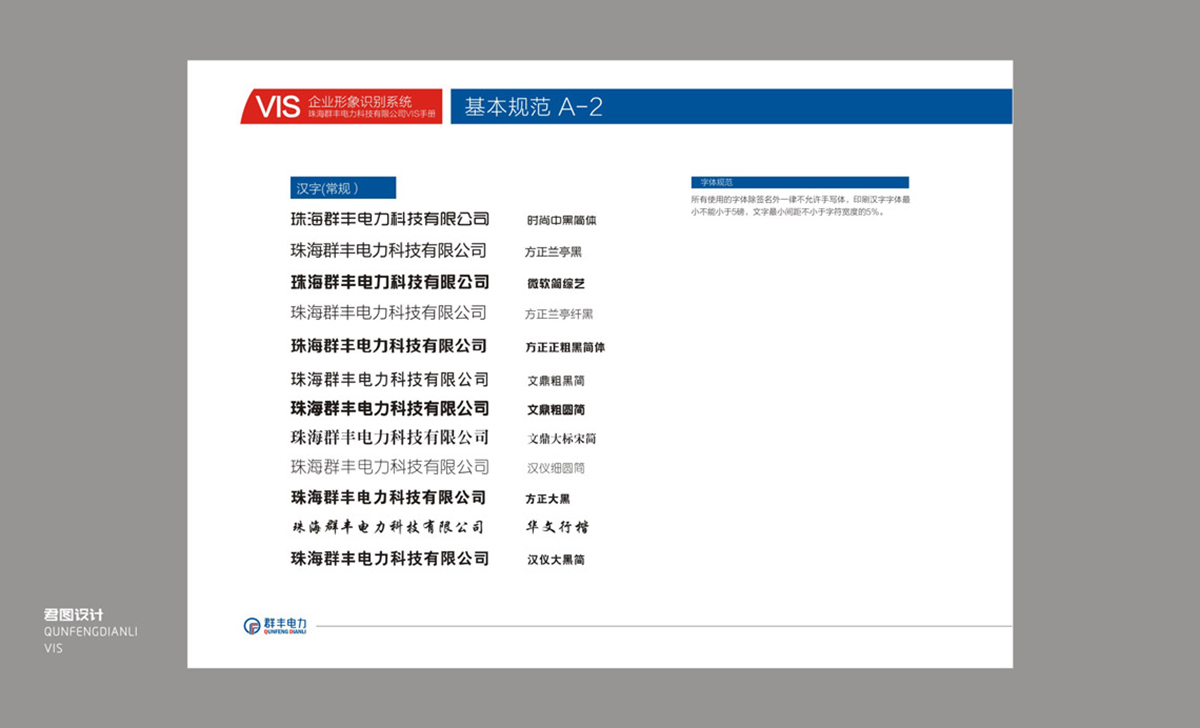The width and height of the screenshot is (1200, 728).
Task: Click the font name '方正兰亭纤黑'
Action: (559, 314)
